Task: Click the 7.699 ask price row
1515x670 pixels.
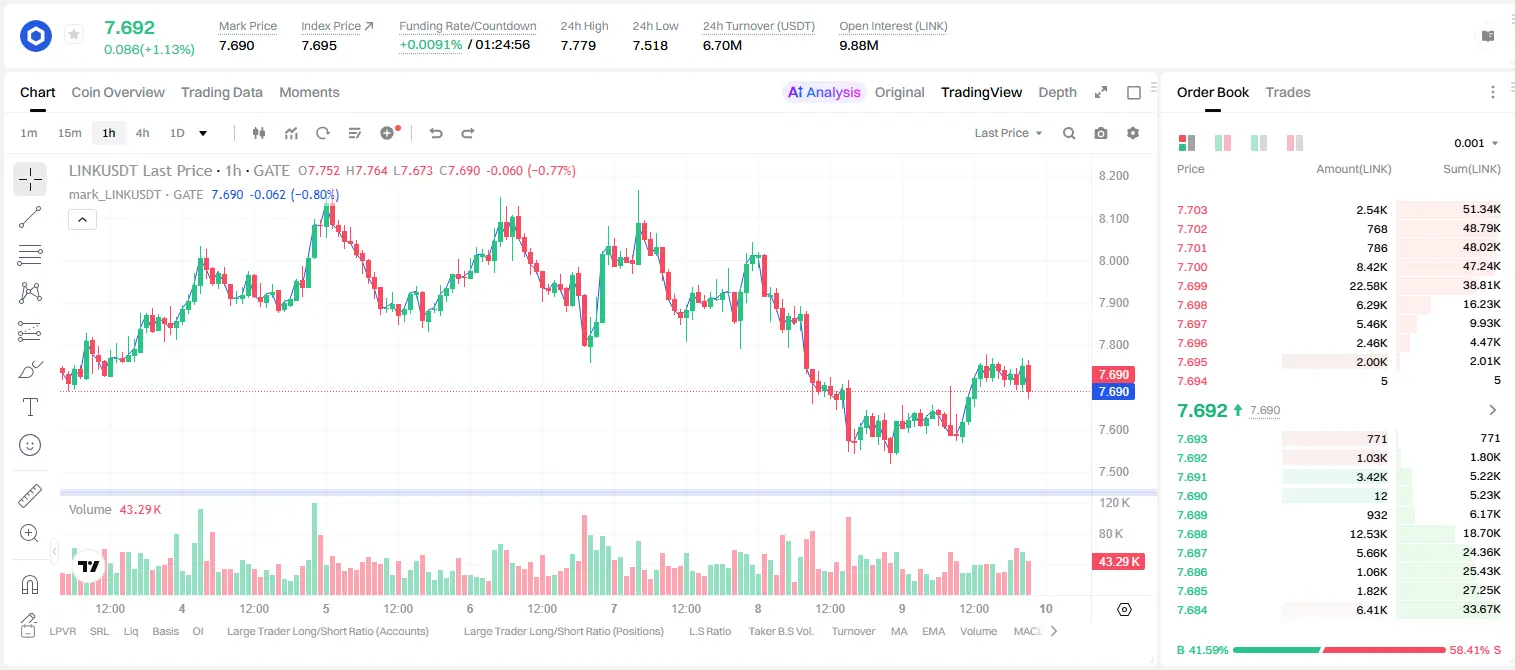Action: pos(1339,286)
